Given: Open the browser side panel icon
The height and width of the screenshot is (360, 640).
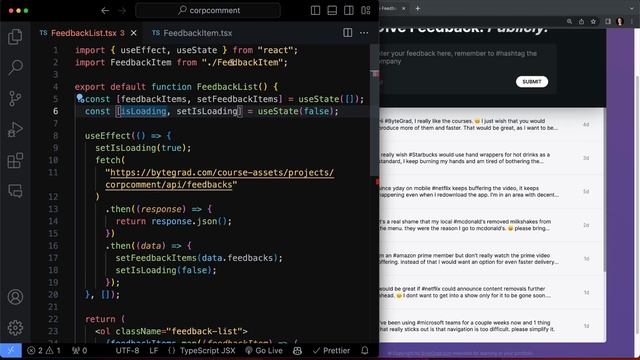Looking at the screenshot, I should [608, 22].
